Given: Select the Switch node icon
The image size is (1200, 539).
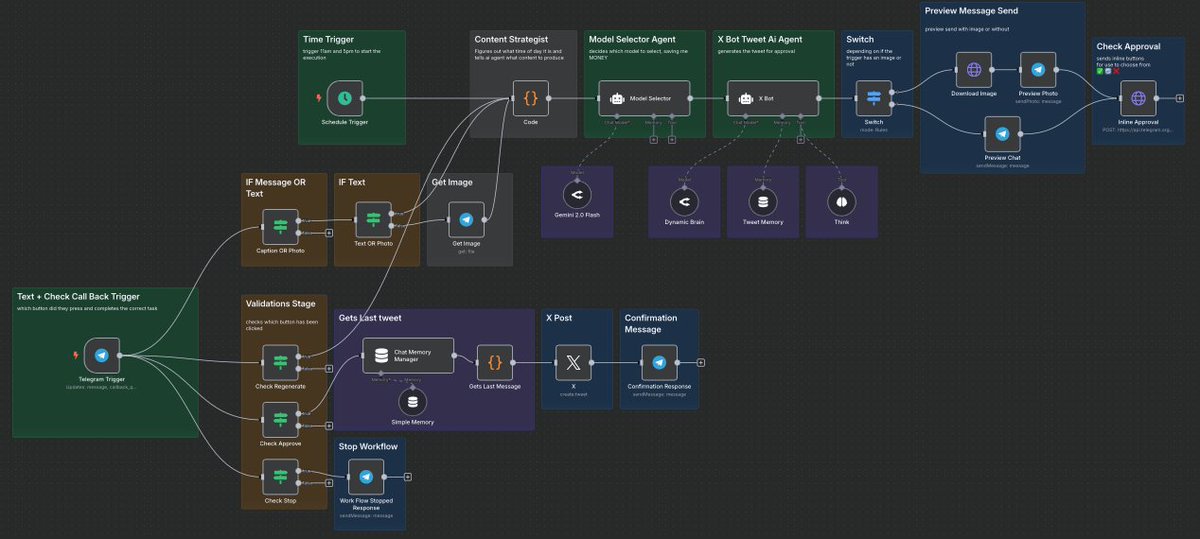Looking at the screenshot, I should [873, 98].
